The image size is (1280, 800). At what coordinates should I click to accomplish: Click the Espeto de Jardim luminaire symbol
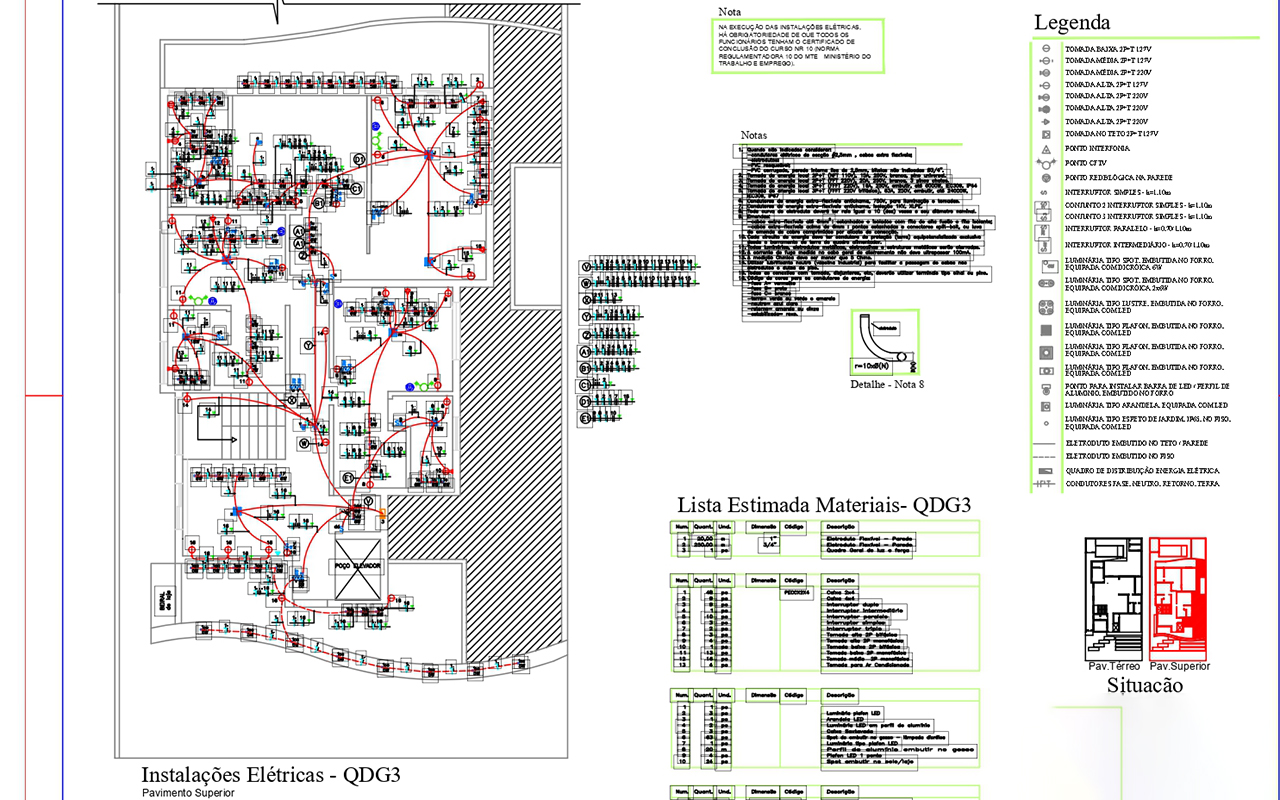pos(1047,423)
